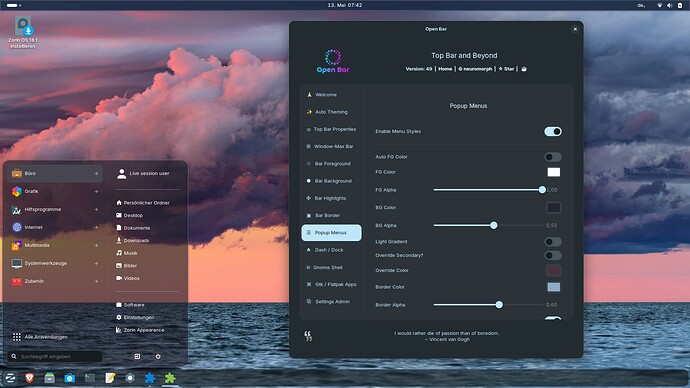Switch to the Bar Background section
The height and width of the screenshot is (388, 690).
click(331, 181)
